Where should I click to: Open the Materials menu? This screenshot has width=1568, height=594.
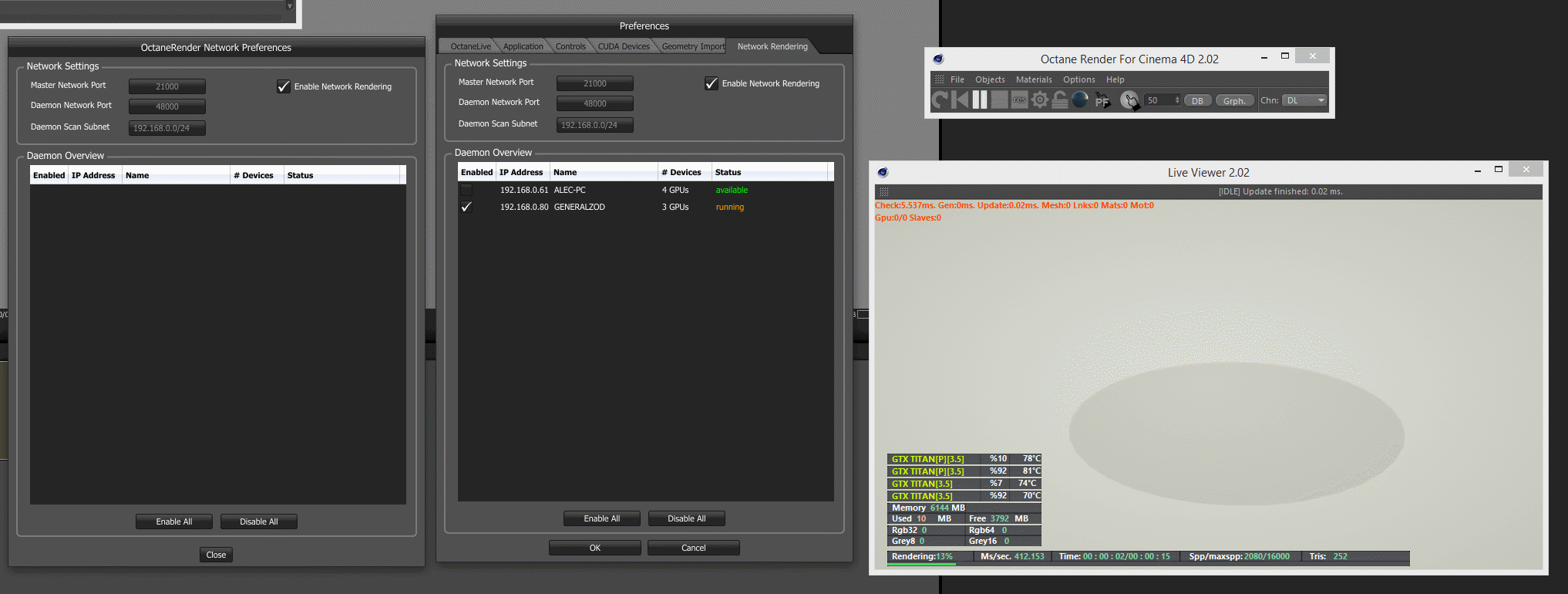pyautogui.click(x=1034, y=79)
